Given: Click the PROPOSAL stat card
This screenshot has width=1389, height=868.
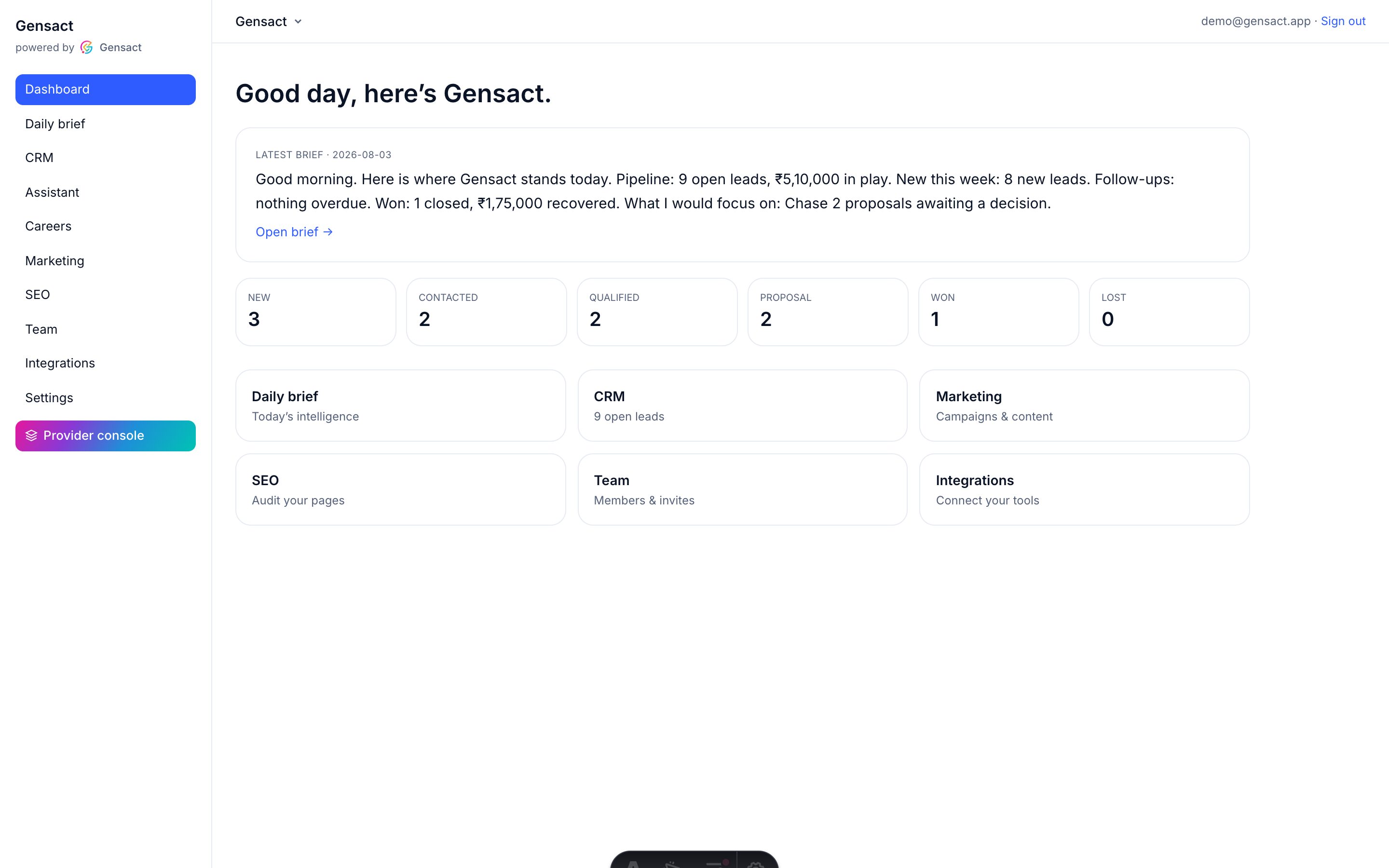Looking at the screenshot, I should [828, 312].
